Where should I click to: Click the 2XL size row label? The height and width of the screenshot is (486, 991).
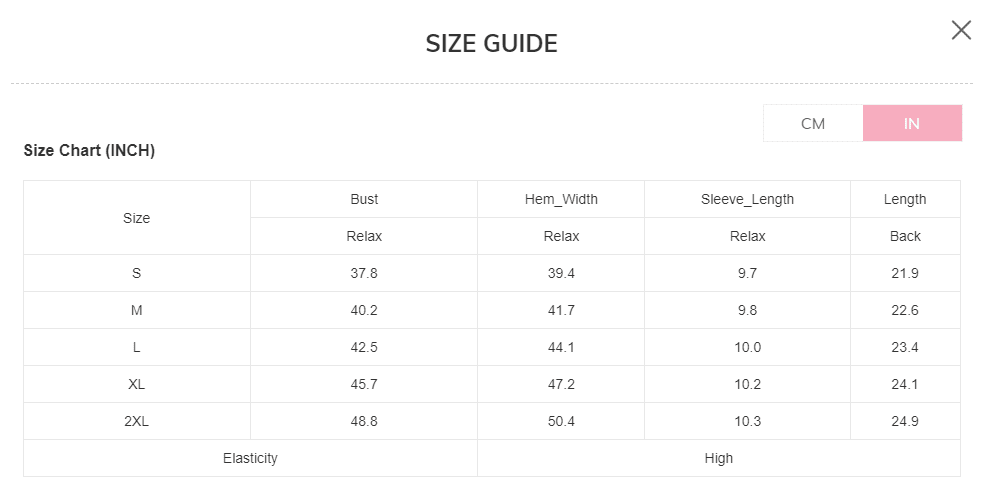[137, 422]
